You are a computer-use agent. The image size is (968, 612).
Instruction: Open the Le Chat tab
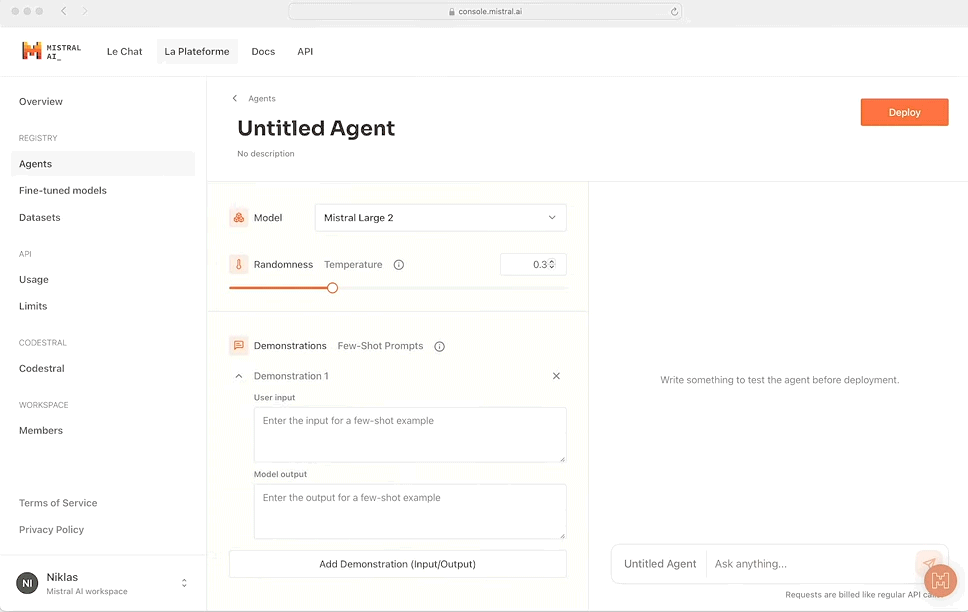[125, 51]
